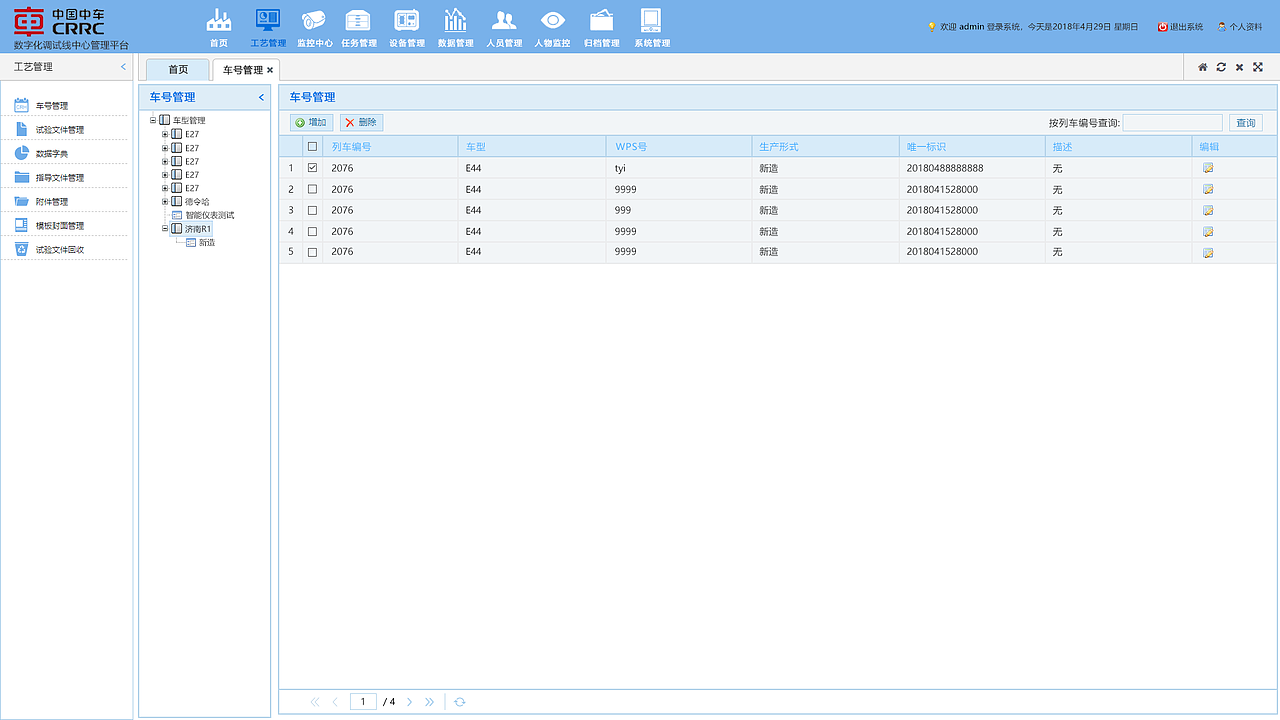The width and height of the screenshot is (1280, 720).
Task: Toggle the select-all checkbox in the table header
Action: pyautogui.click(x=312, y=146)
